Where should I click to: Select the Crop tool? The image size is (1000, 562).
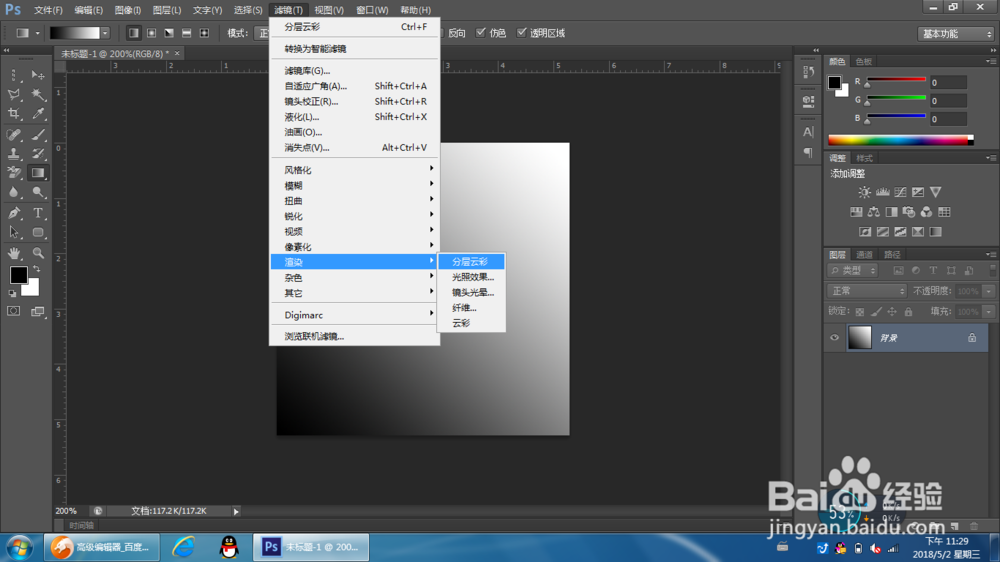tap(14, 114)
